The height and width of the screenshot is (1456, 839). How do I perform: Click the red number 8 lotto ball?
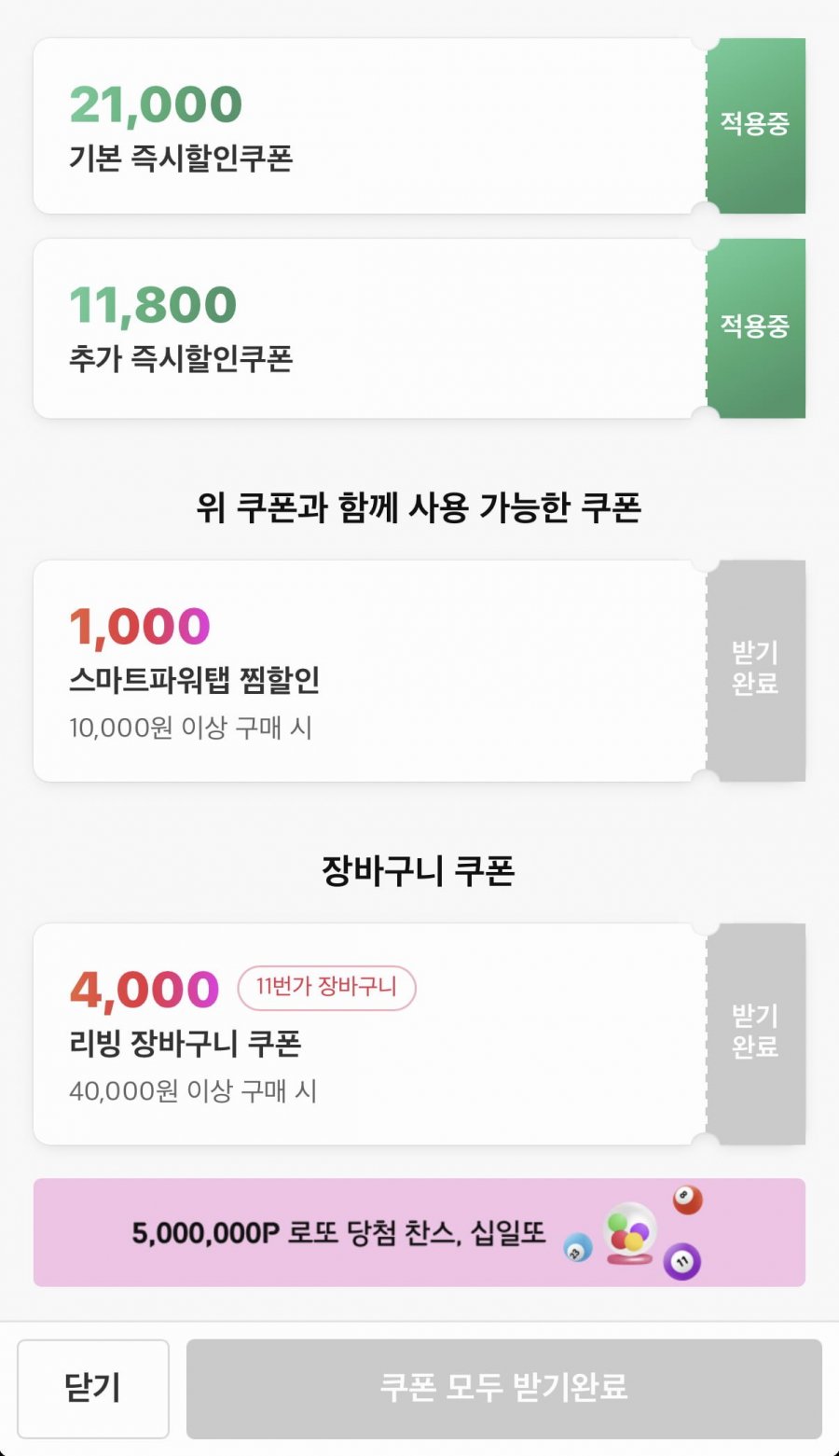pyautogui.click(x=687, y=1199)
